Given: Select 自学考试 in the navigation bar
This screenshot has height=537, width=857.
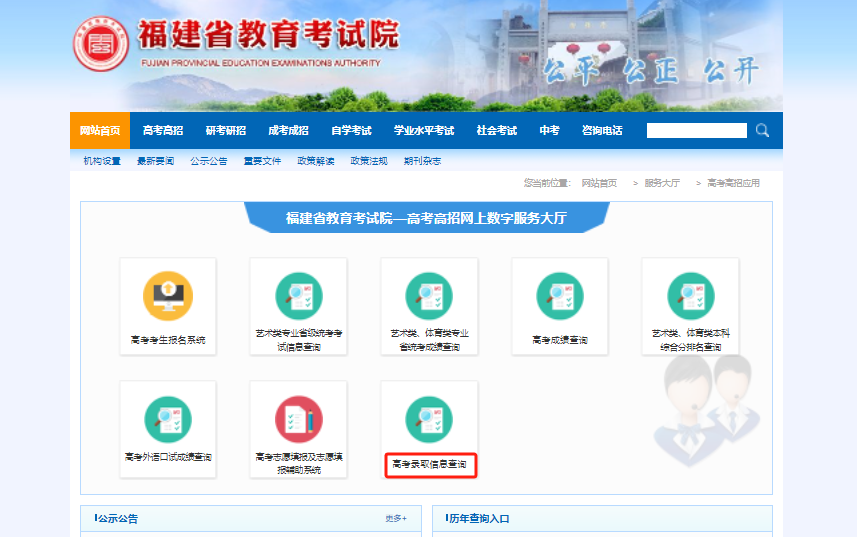Looking at the screenshot, I should [x=351, y=131].
